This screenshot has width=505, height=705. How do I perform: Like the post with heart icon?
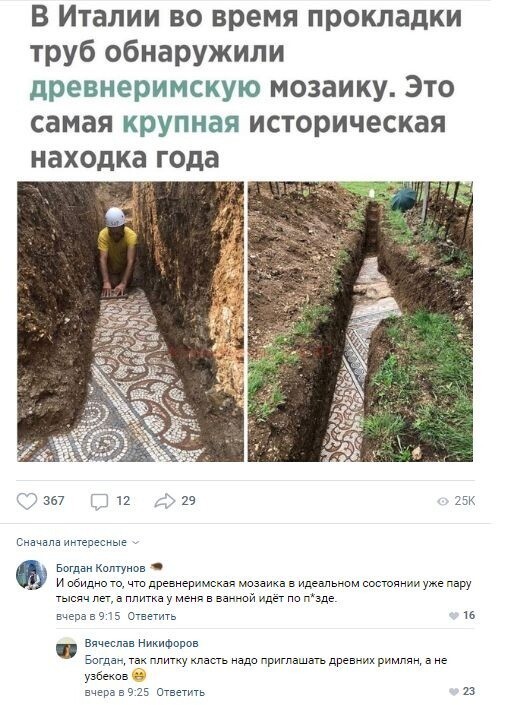tap(27, 501)
